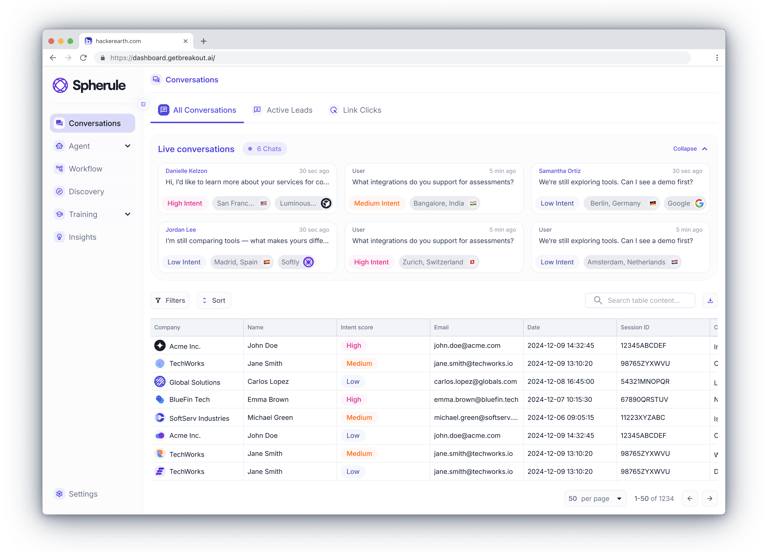Open Samantha Ortiz's live conversation card
Viewport: 768px width, 553px height.
tap(621, 189)
